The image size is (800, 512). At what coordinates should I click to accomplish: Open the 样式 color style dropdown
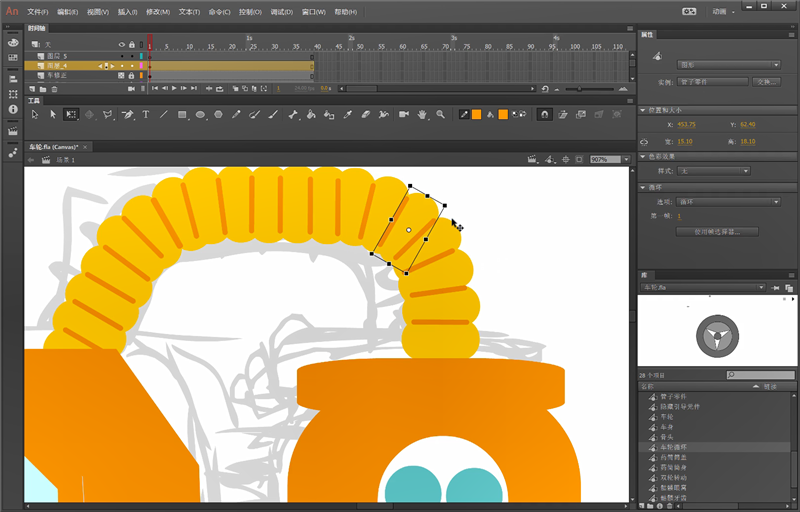point(713,171)
